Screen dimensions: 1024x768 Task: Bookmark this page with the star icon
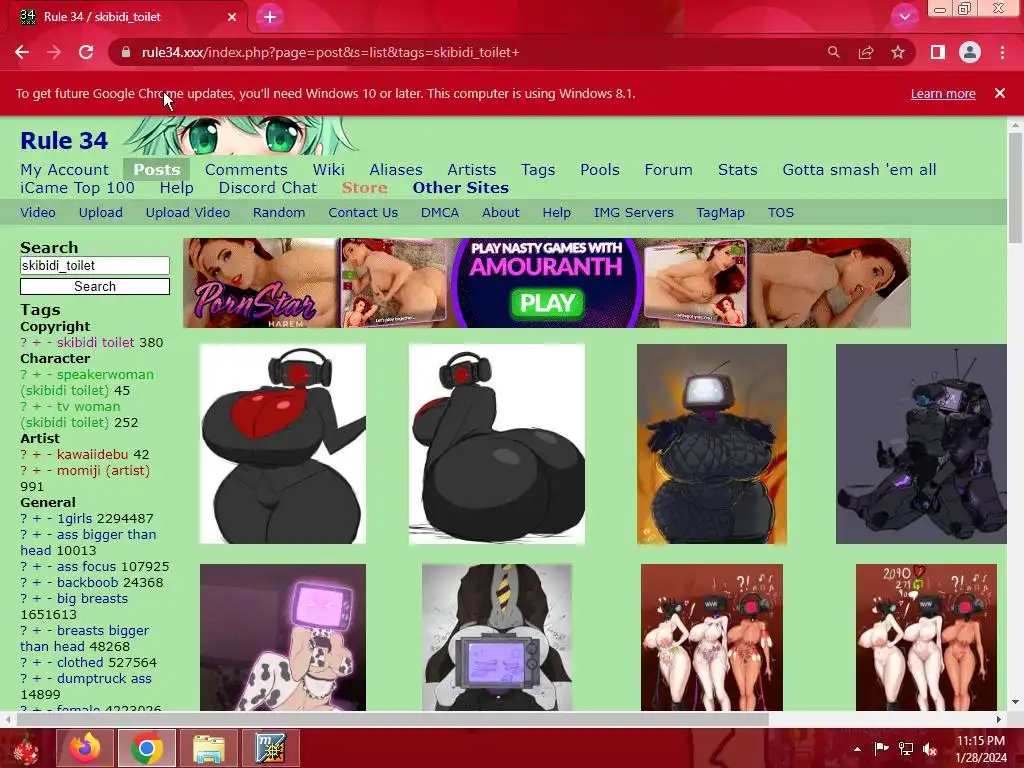(898, 52)
